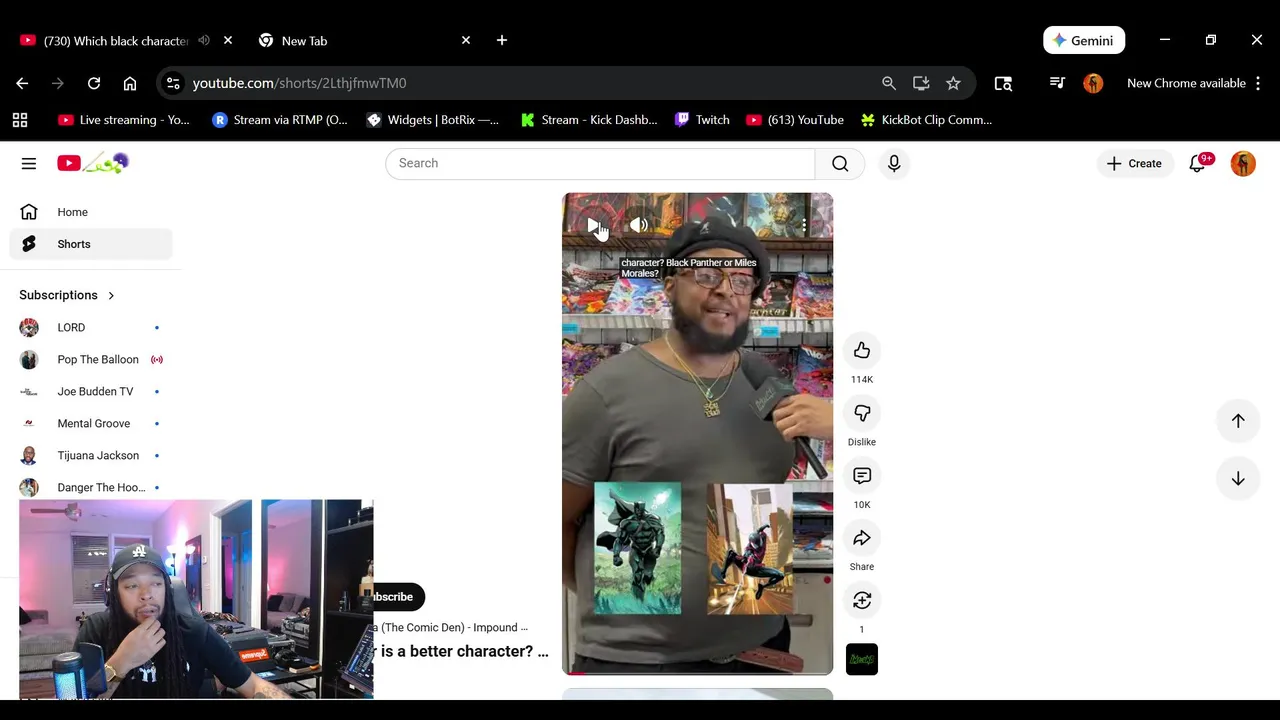Expand the Subscriptions section
Viewport: 1280px width, 720px height.
click(x=67, y=295)
